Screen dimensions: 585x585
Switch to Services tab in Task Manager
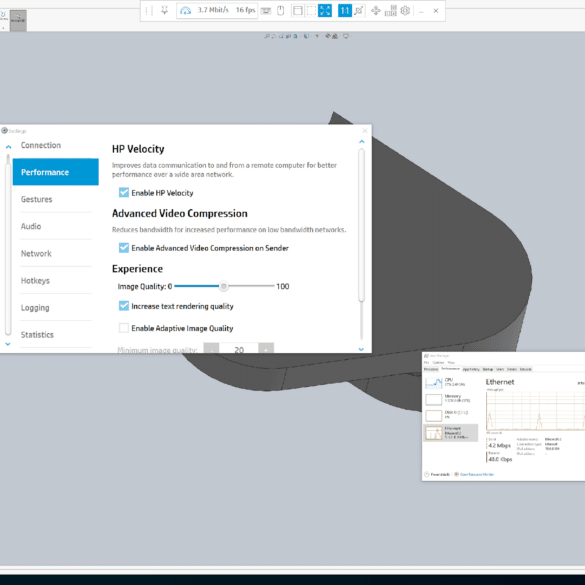tap(525, 369)
